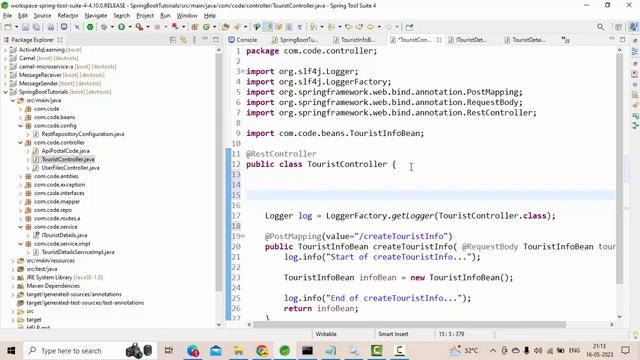
Task: Open hidden editor tabs list
Action: pyautogui.click(x=565, y=40)
